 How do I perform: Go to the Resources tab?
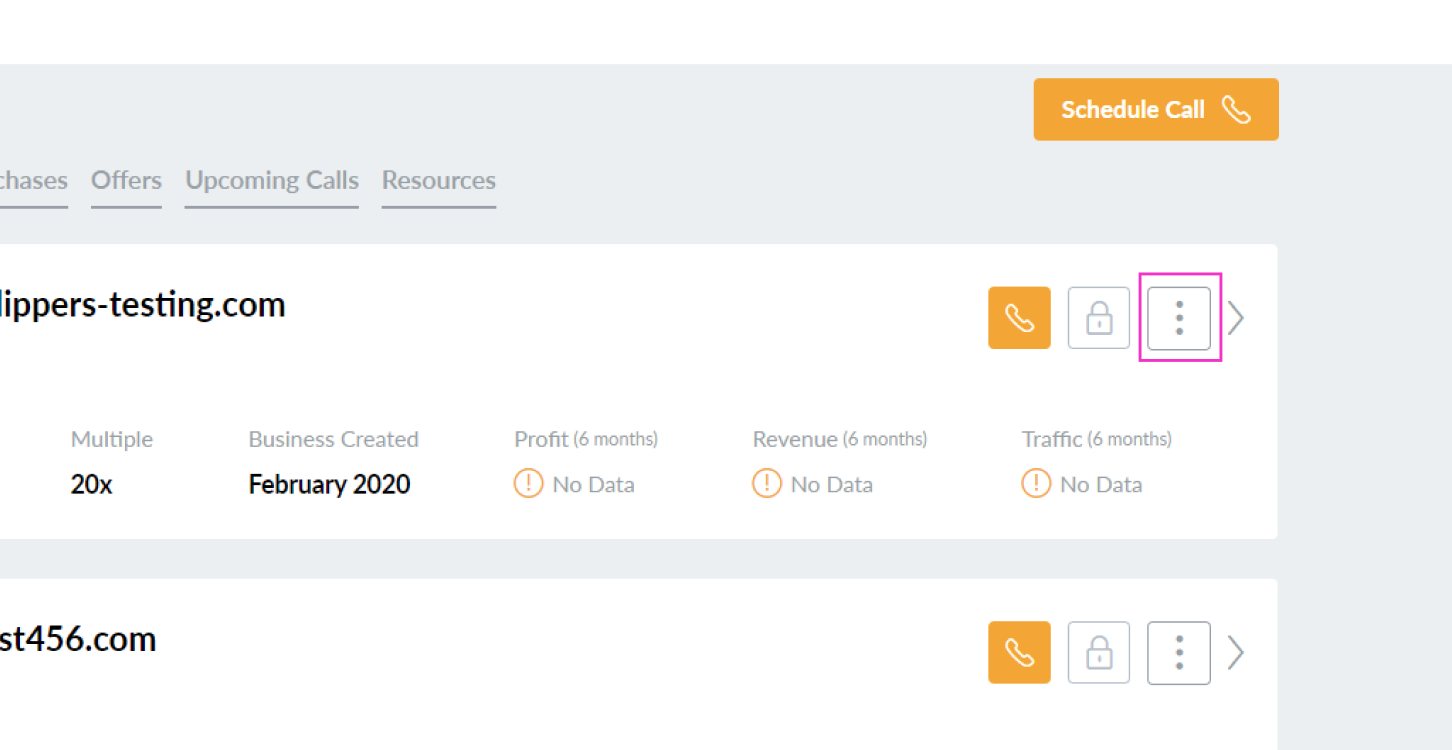438,181
